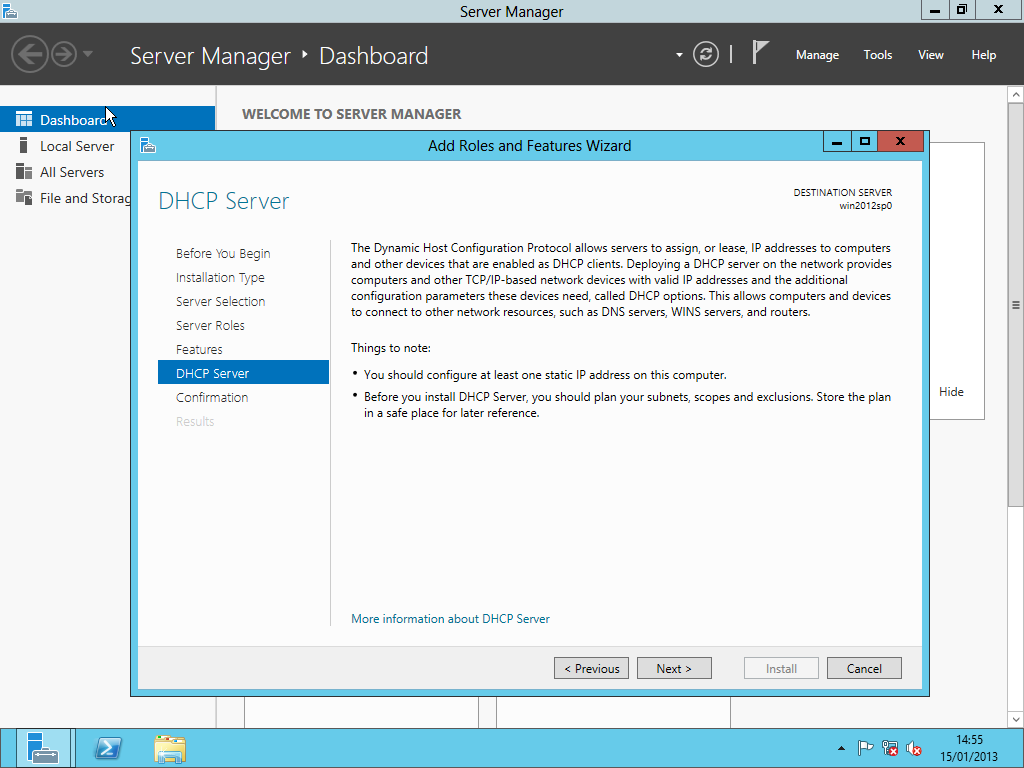Click the Server Manager back arrow icon

pos(30,54)
